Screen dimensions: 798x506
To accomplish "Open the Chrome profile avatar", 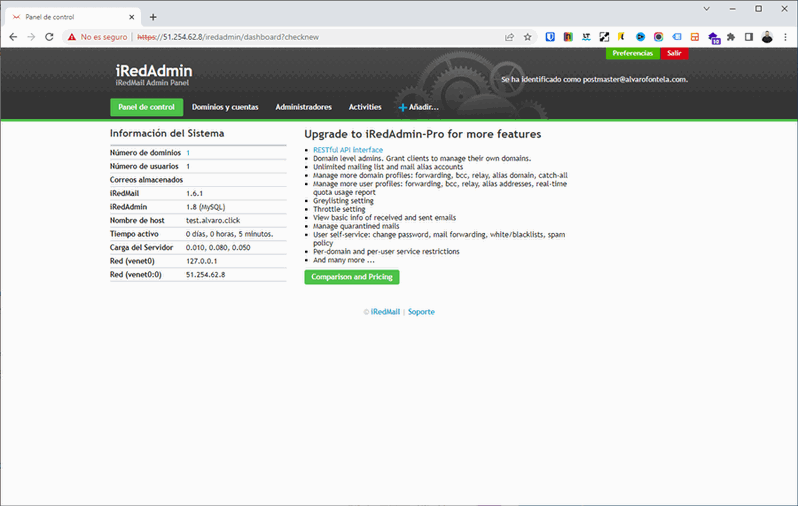I will click(767, 37).
